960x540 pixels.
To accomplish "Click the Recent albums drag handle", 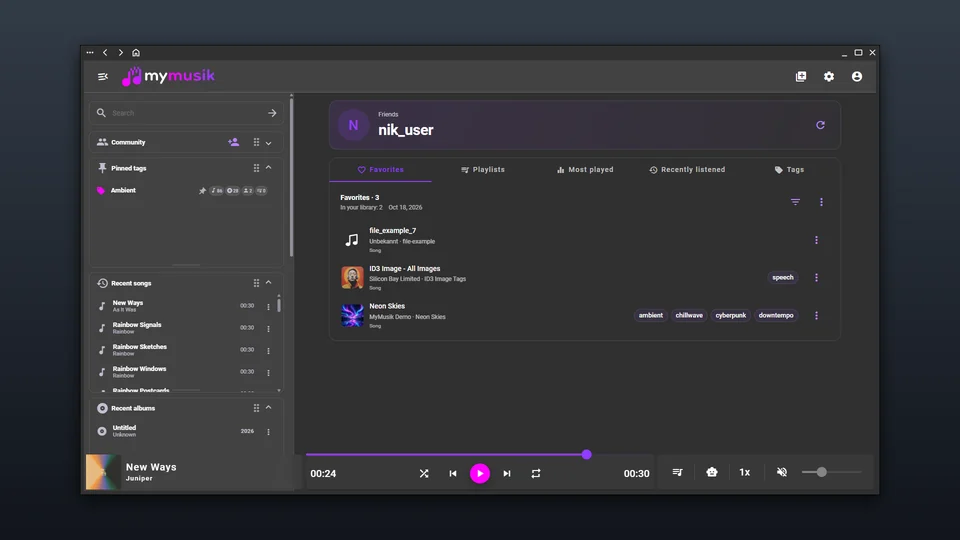I will (x=257, y=408).
